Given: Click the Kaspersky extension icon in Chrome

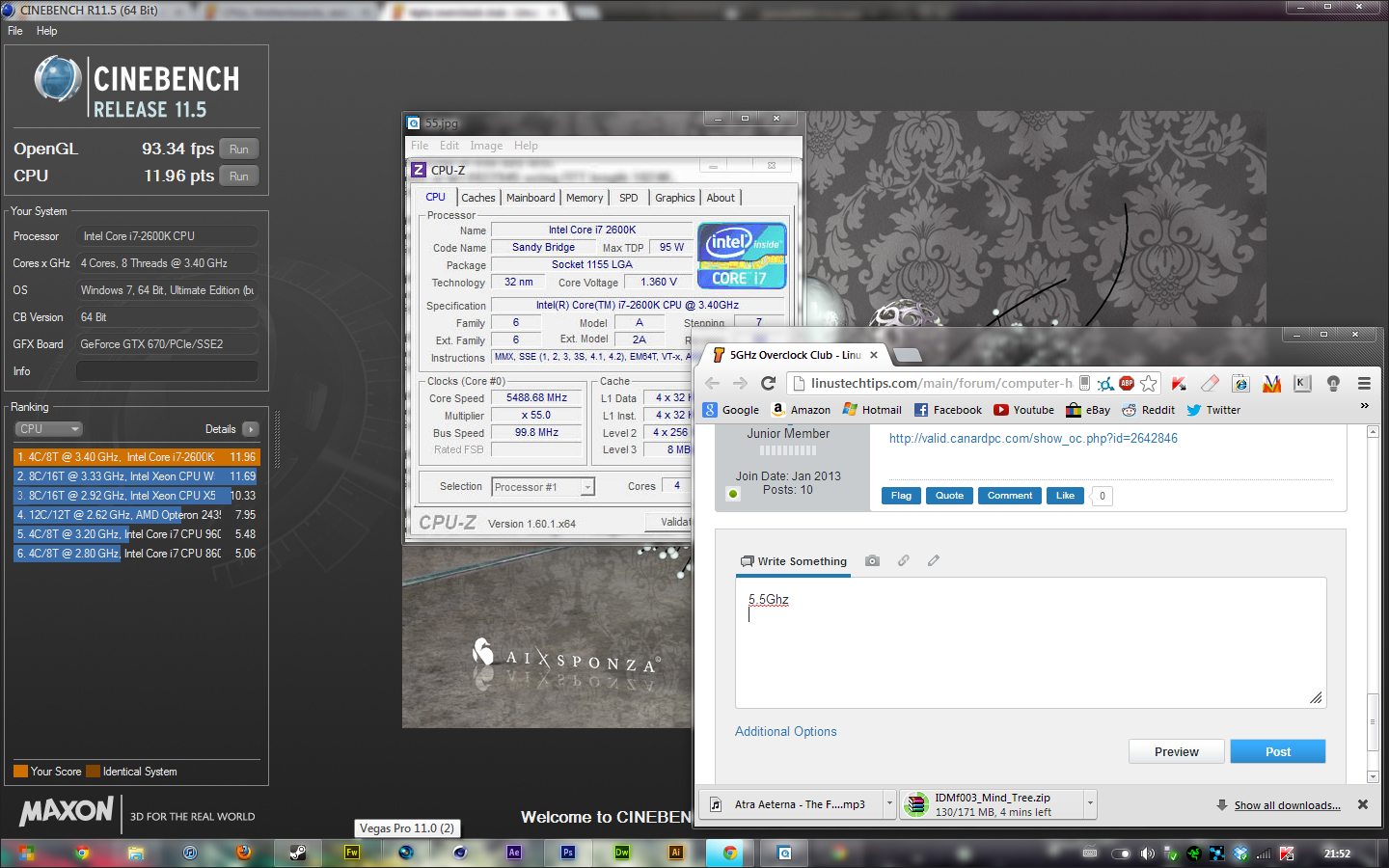Looking at the screenshot, I should click(x=1179, y=383).
